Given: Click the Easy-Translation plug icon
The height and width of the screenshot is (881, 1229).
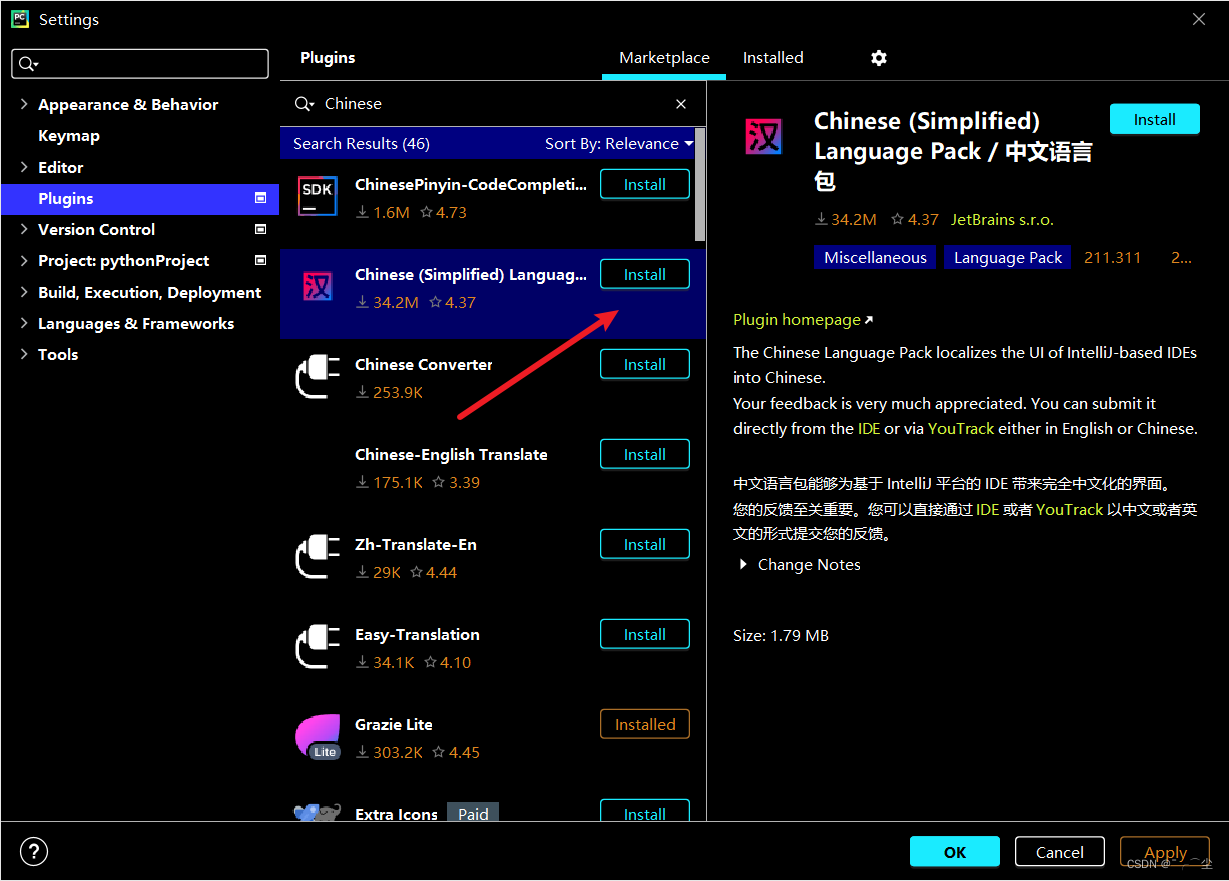Looking at the screenshot, I should [x=317, y=647].
